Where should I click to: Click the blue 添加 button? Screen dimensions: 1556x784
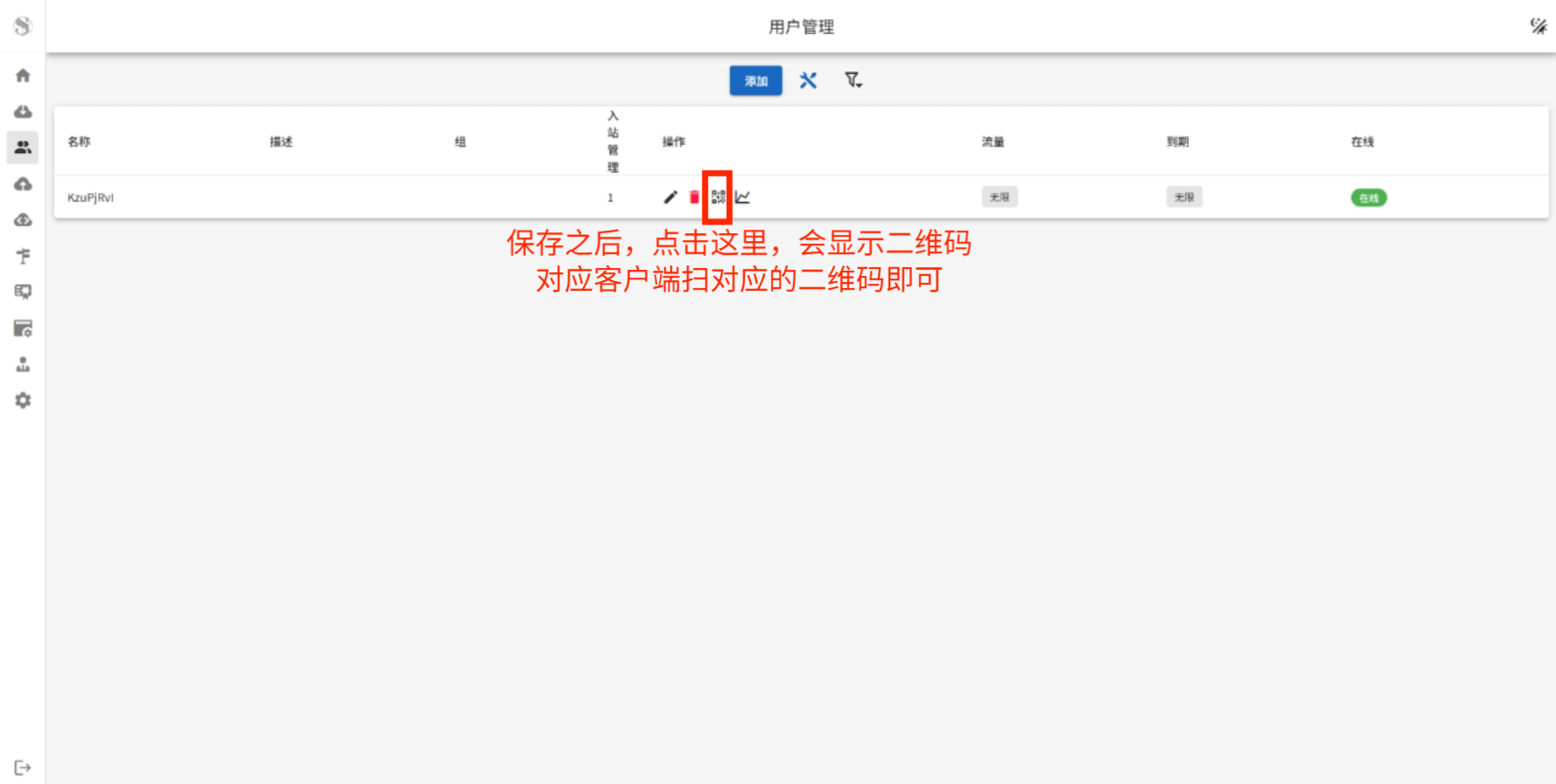click(755, 81)
